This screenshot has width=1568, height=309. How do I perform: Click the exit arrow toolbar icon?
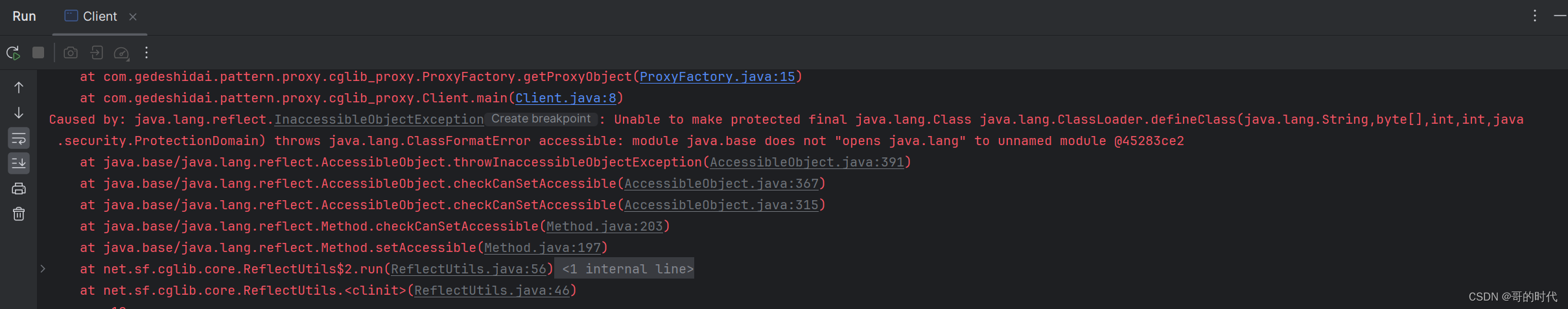point(97,53)
